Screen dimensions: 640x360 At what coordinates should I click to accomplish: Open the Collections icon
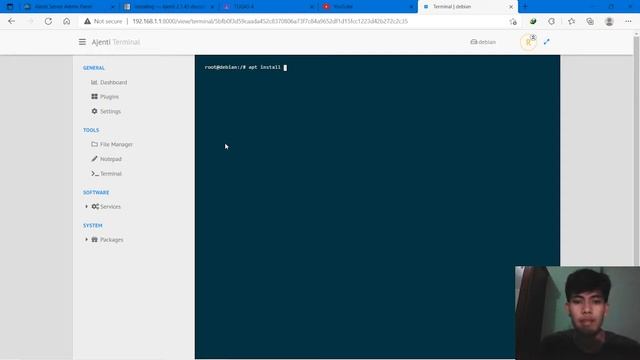coord(590,21)
